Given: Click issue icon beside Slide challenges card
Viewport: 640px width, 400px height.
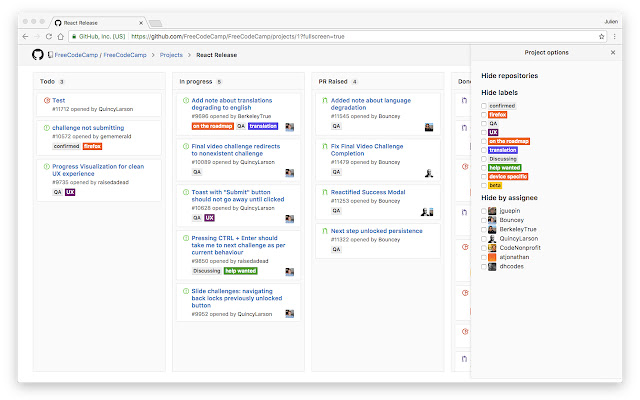Looking at the screenshot, I should pyautogui.click(x=186, y=291).
